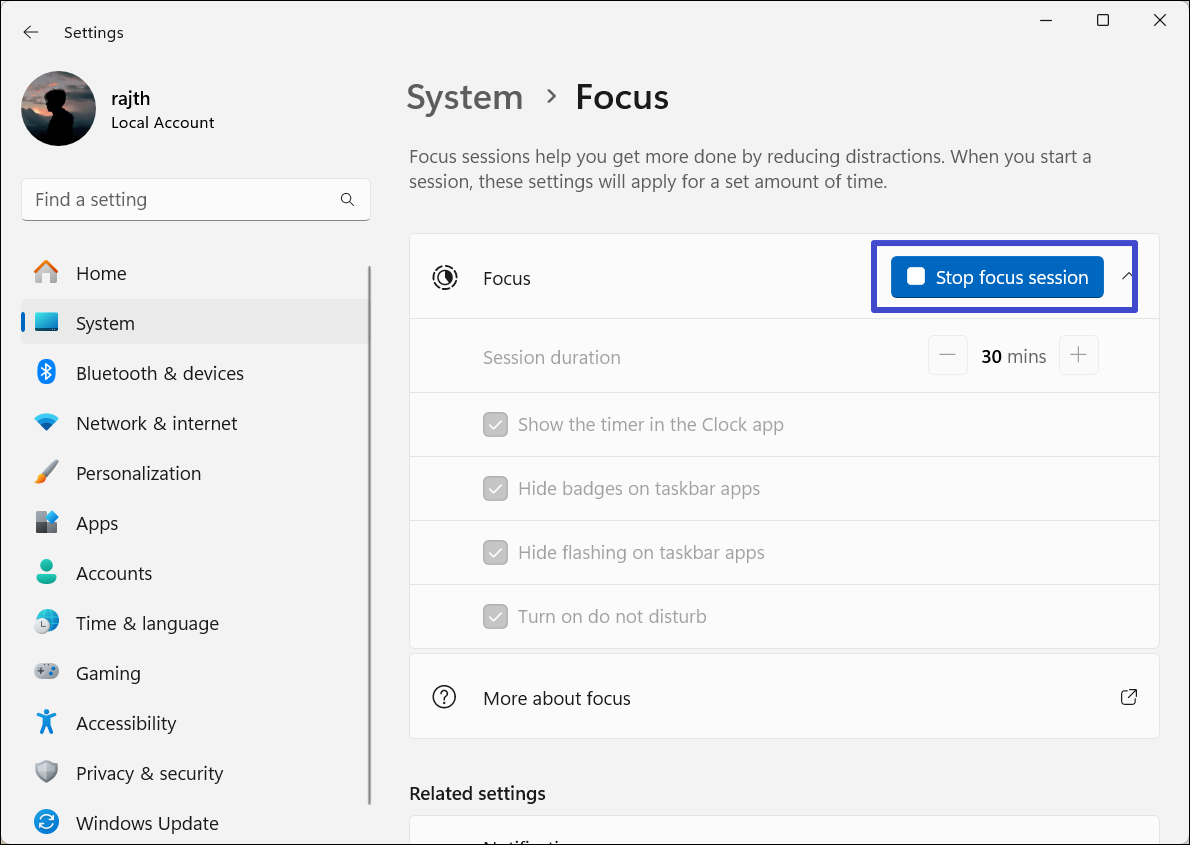Click the rajth profile picture
1190x845 pixels.
click(58, 109)
